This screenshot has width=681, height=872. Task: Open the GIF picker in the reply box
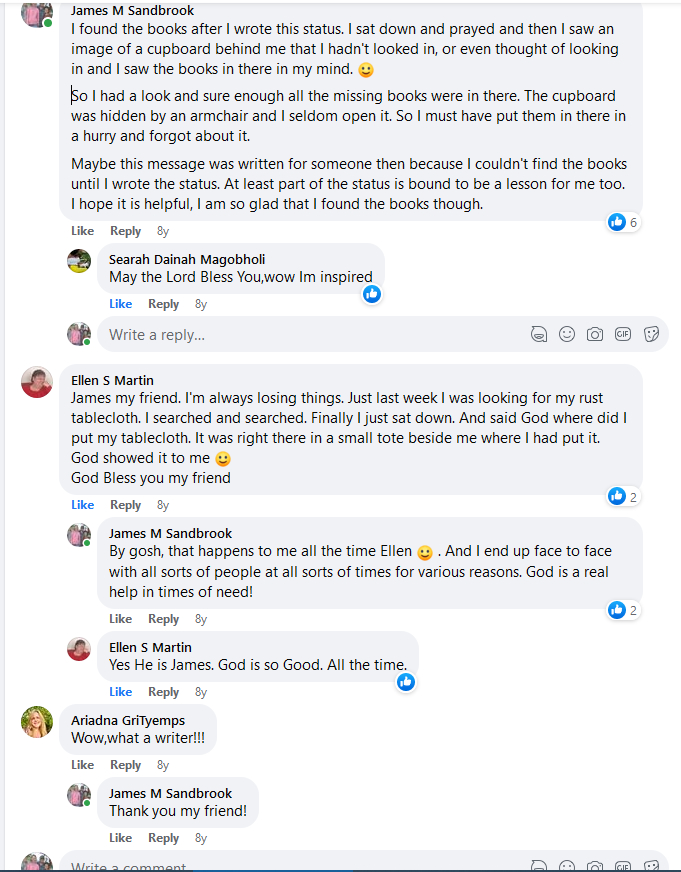coord(623,334)
